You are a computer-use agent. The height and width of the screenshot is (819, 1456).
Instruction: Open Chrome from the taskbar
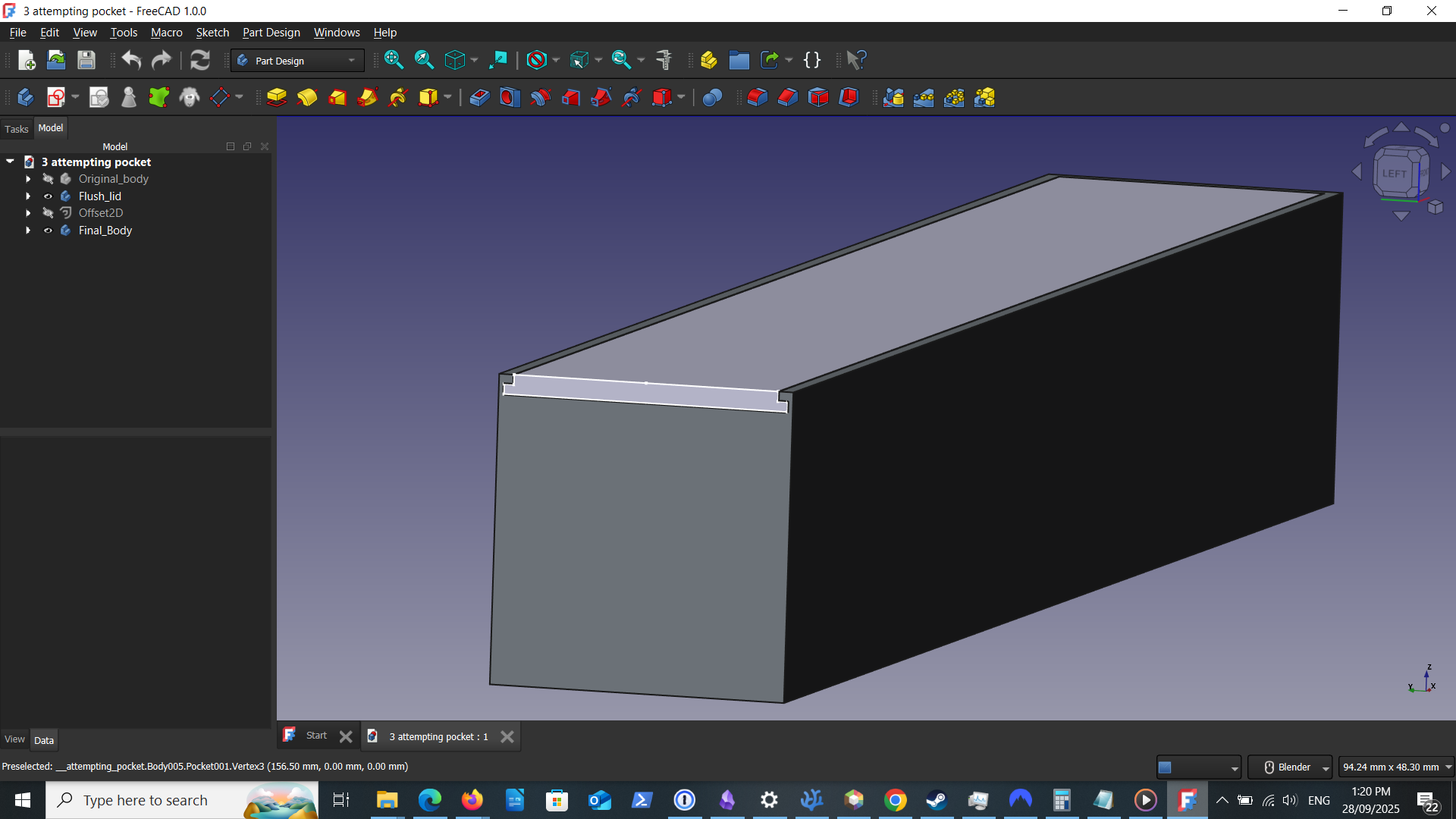point(896,800)
